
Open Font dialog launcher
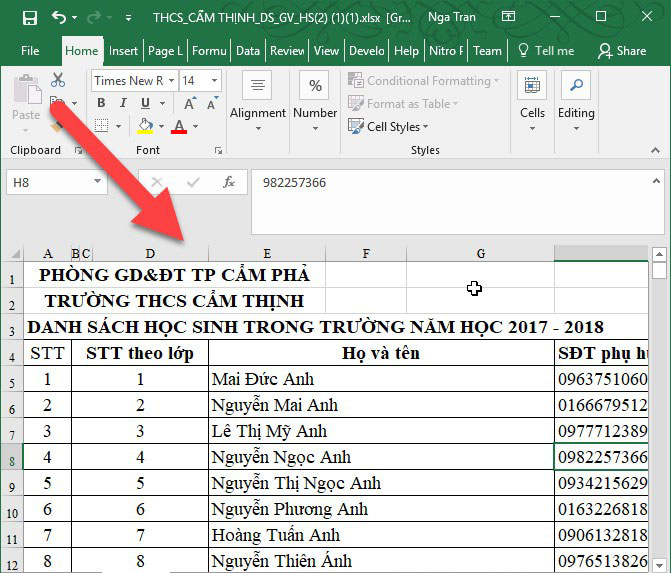[x=218, y=150]
